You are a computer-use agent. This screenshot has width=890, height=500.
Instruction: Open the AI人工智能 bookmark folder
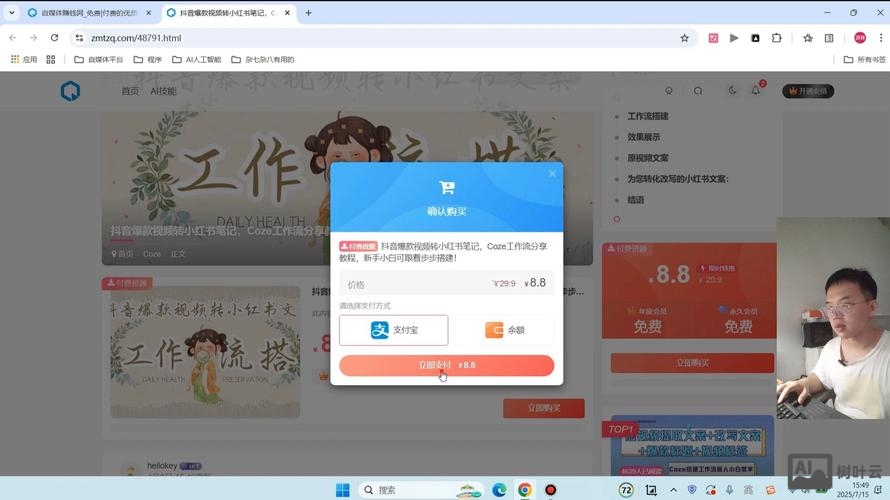196,59
